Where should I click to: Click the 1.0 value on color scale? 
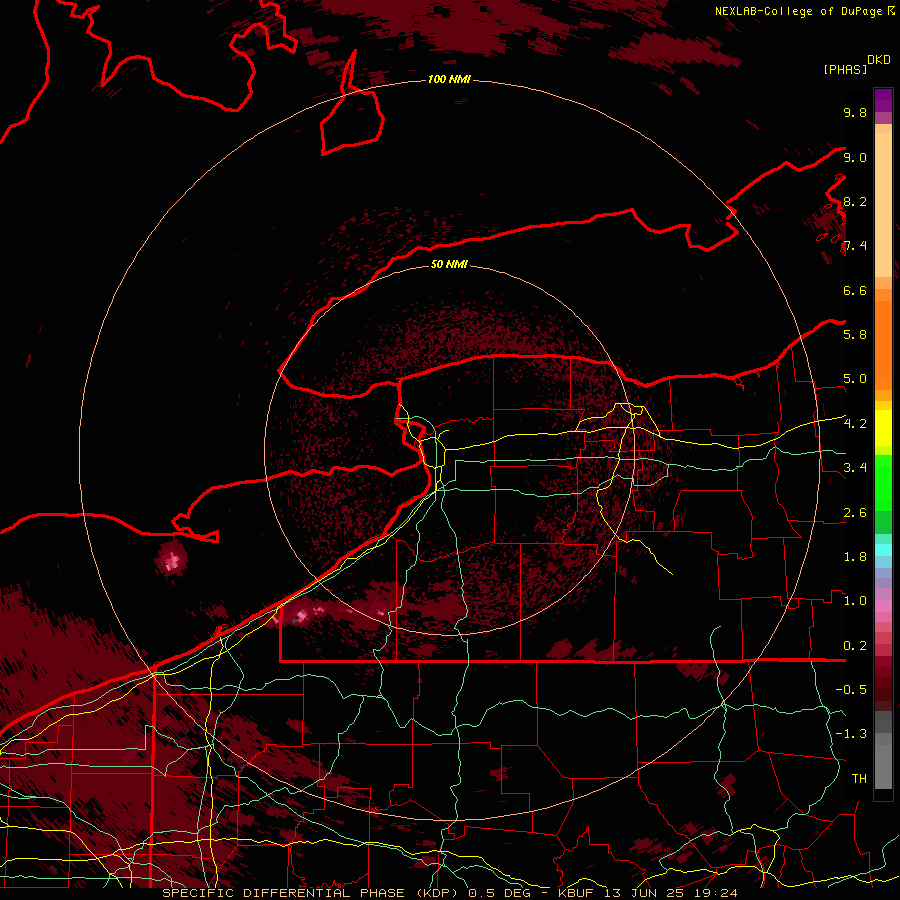click(x=855, y=601)
